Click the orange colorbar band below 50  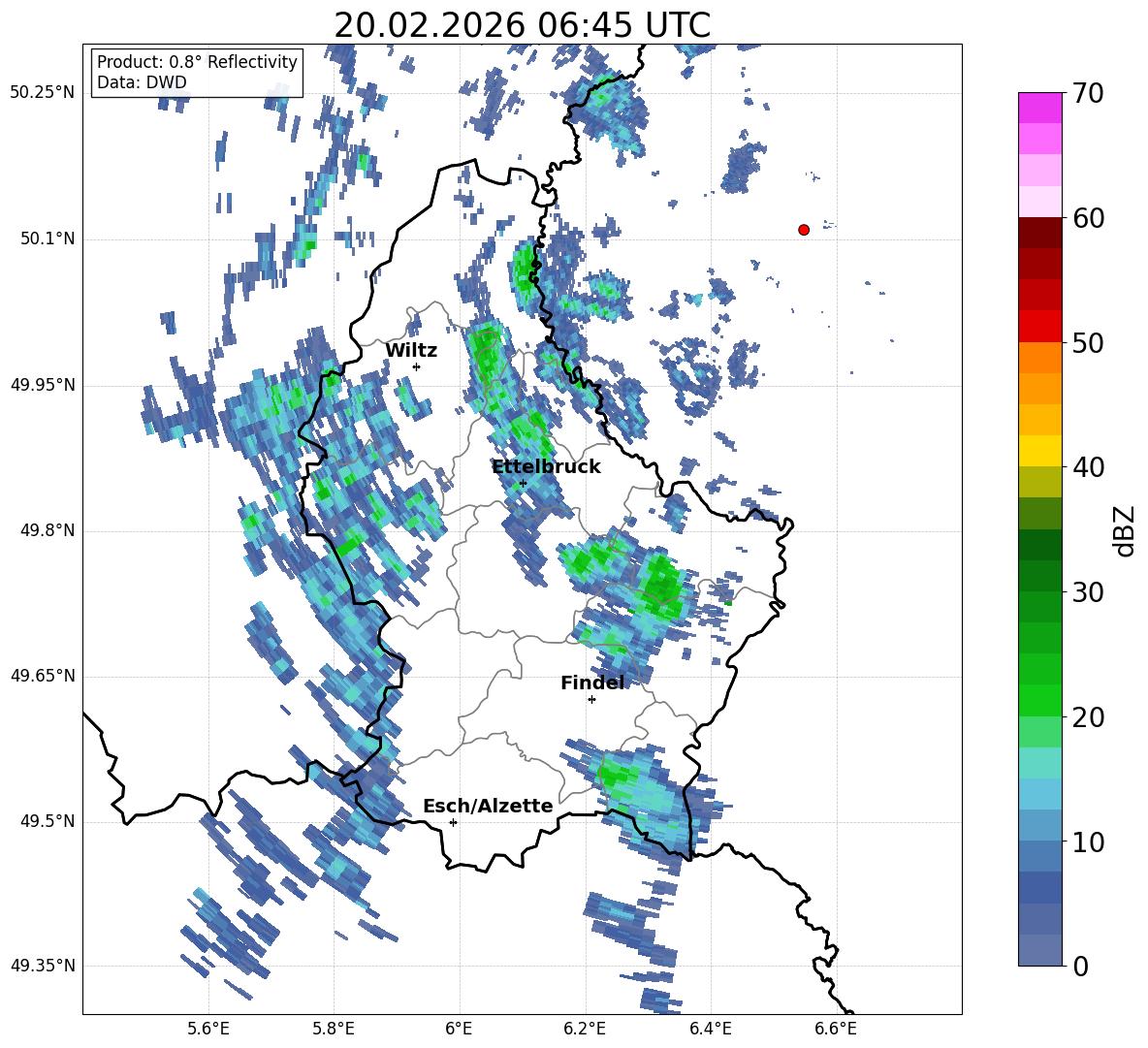click(1039, 357)
